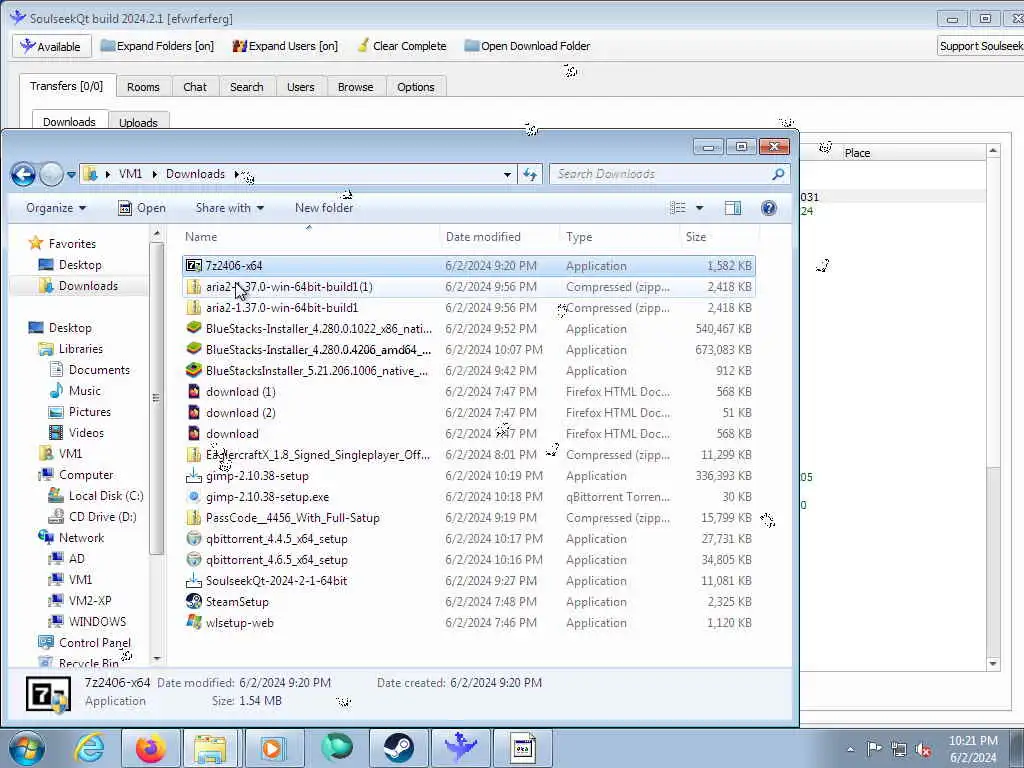Select the aria2-1.37.0-win-64bit-build1(1) zip icon

(x=194, y=287)
